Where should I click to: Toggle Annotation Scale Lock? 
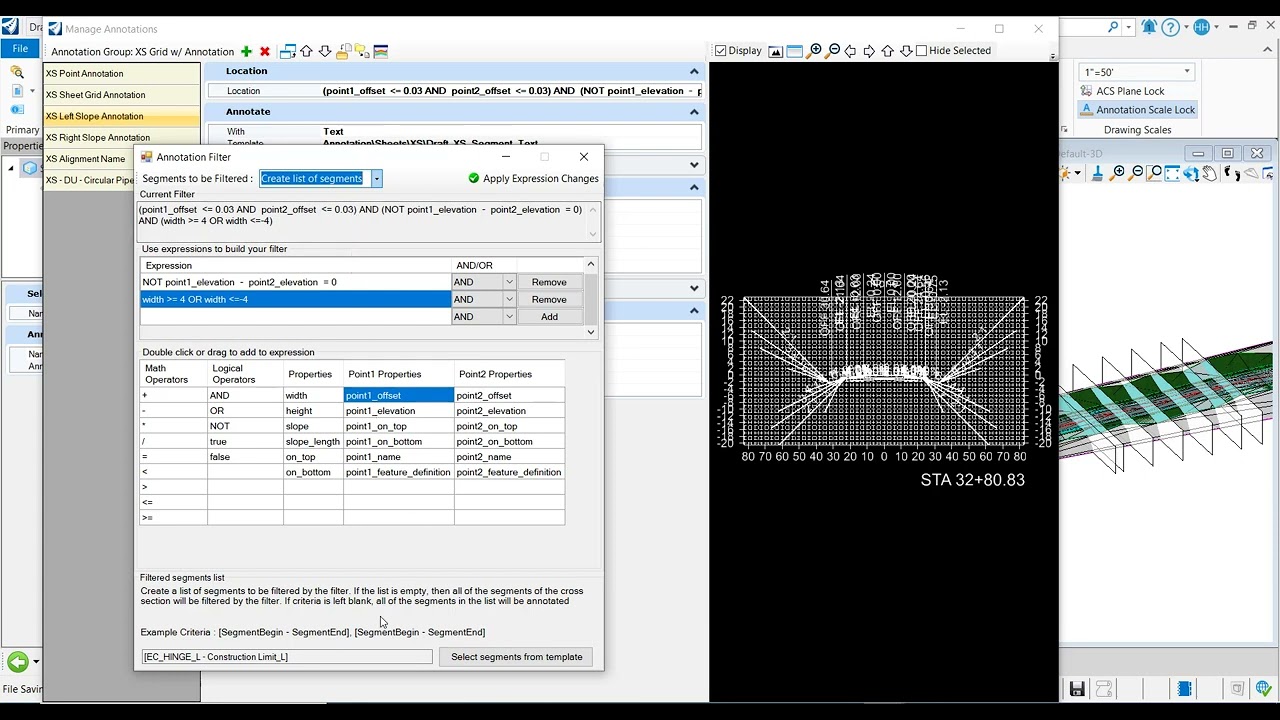(1136, 110)
